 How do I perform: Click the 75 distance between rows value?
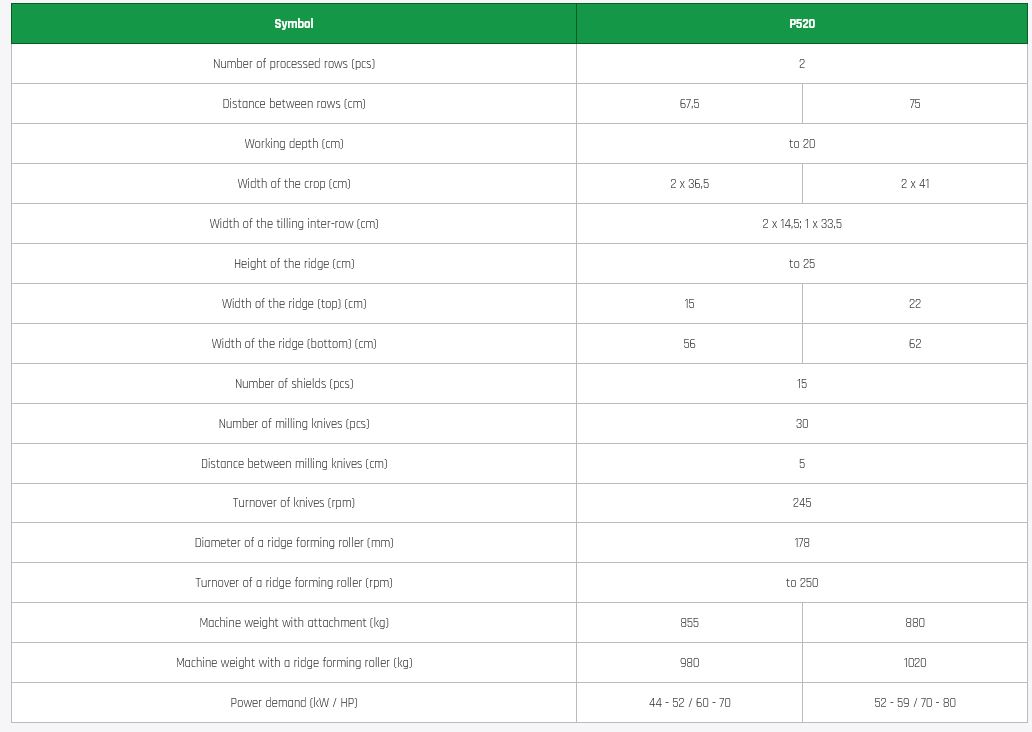coord(914,104)
